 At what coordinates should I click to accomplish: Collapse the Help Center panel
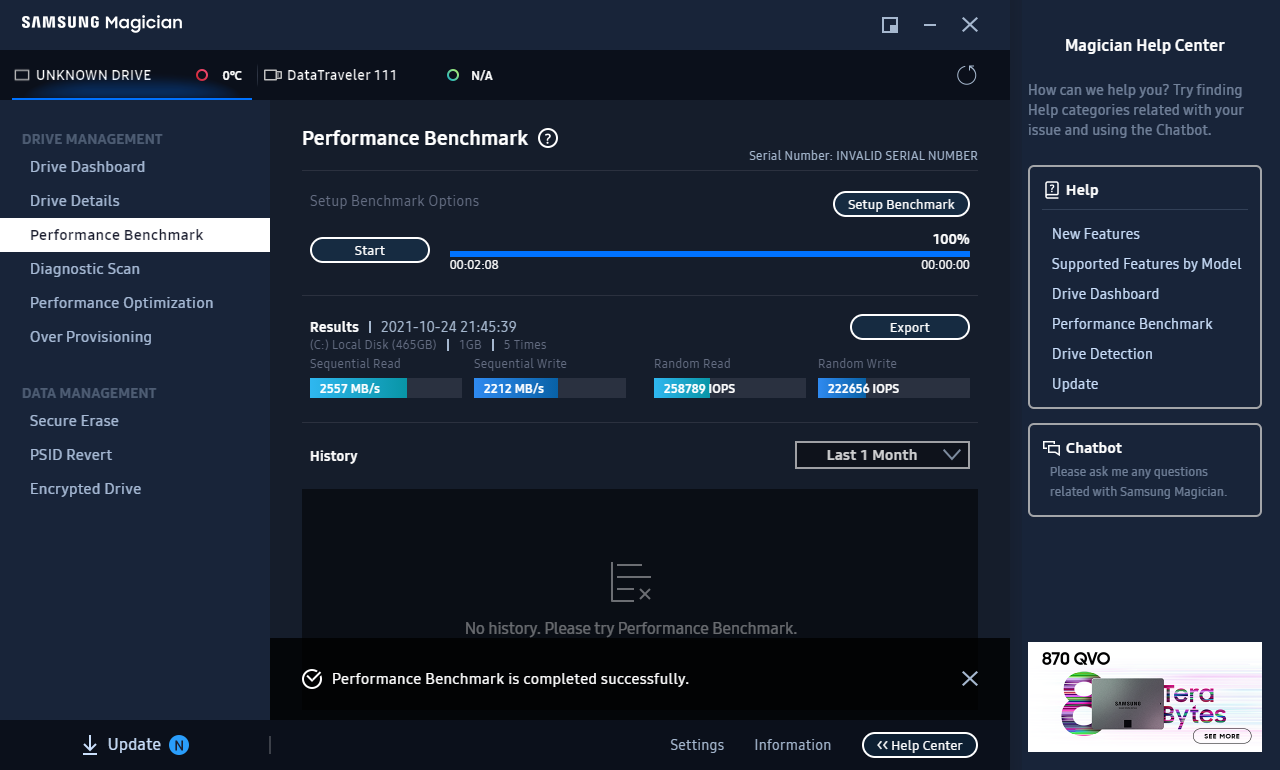click(919, 745)
